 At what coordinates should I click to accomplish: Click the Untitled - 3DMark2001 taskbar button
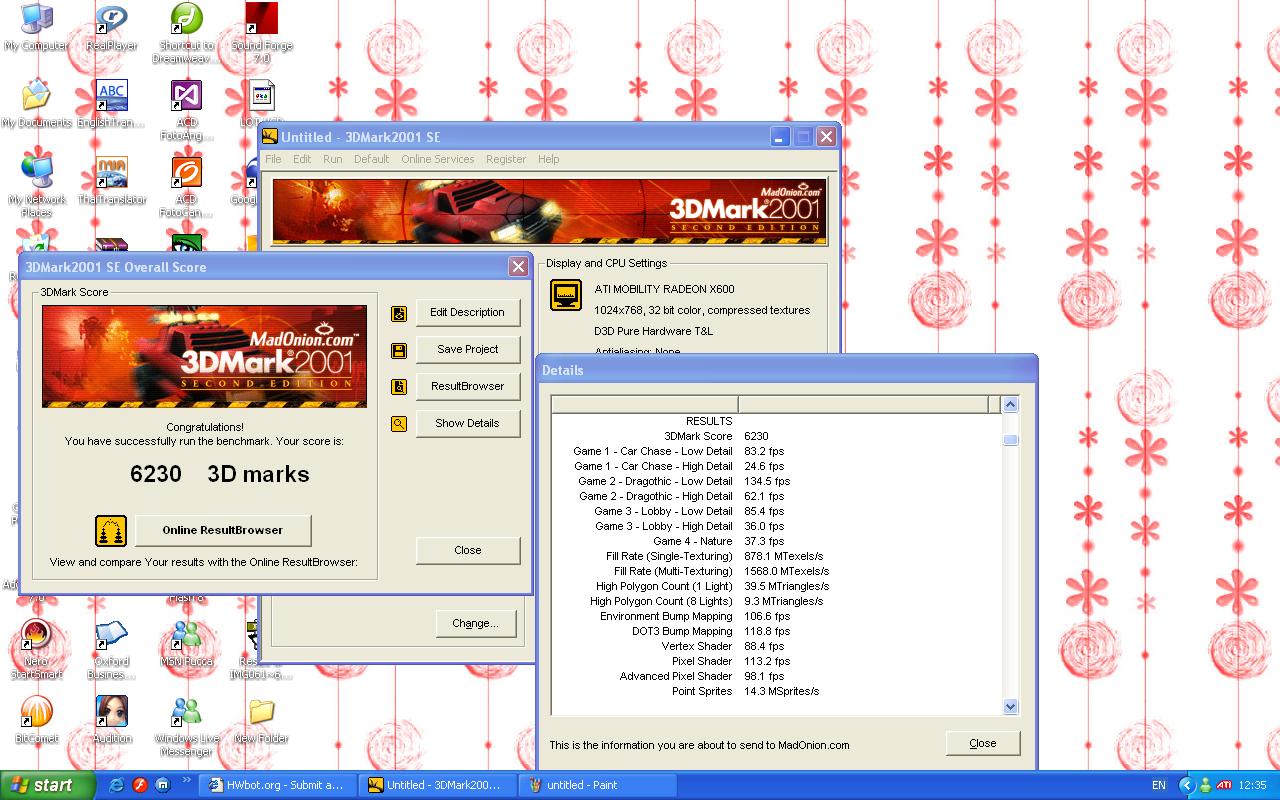coord(438,785)
